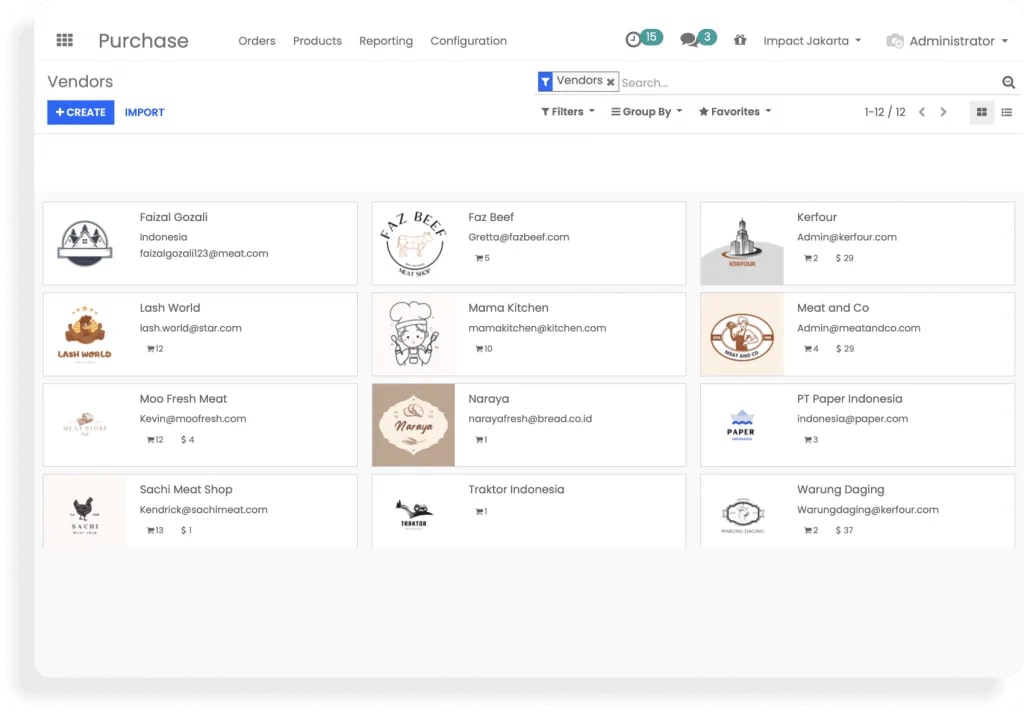
Task: Open the activities clock icon showing 15
Action: (x=634, y=40)
